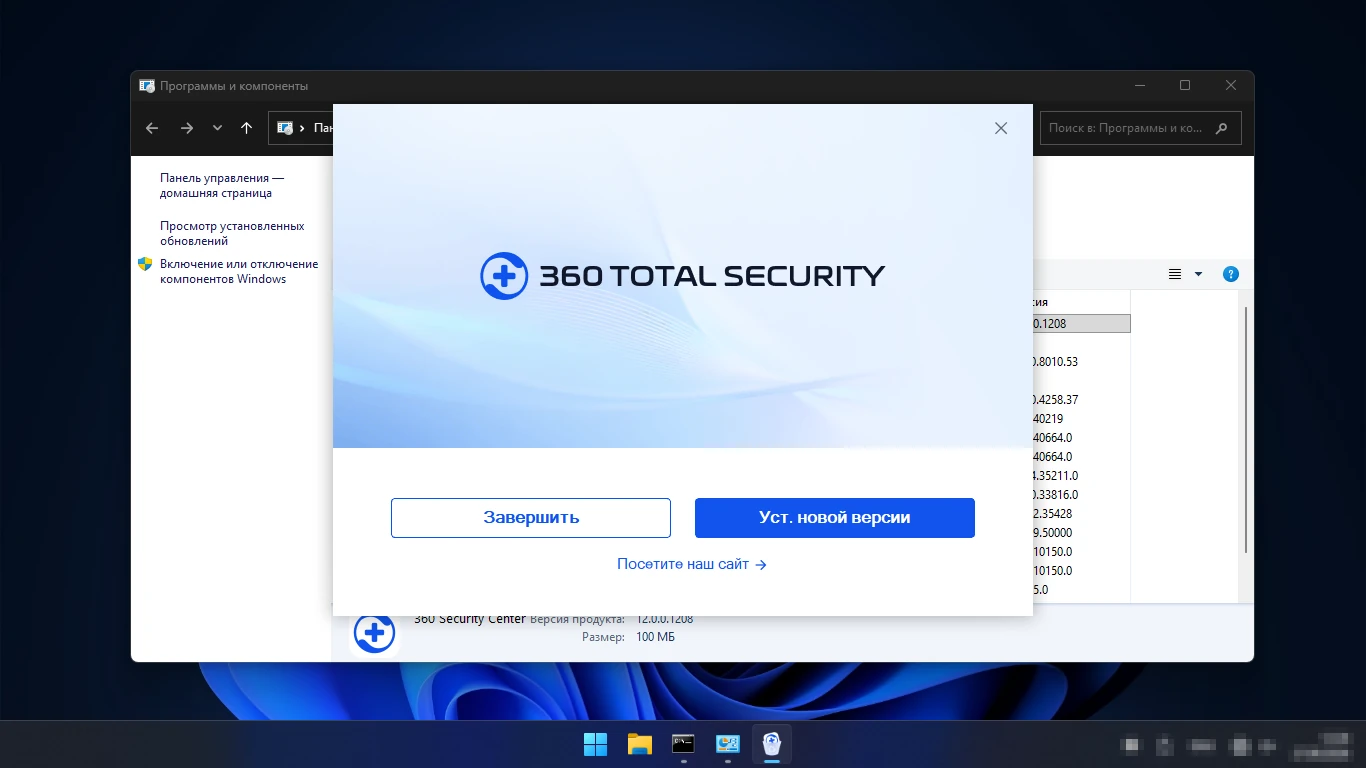Click the shield icon beside Windows components
Viewport: 1366px width, 768px height.
(145, 264)
